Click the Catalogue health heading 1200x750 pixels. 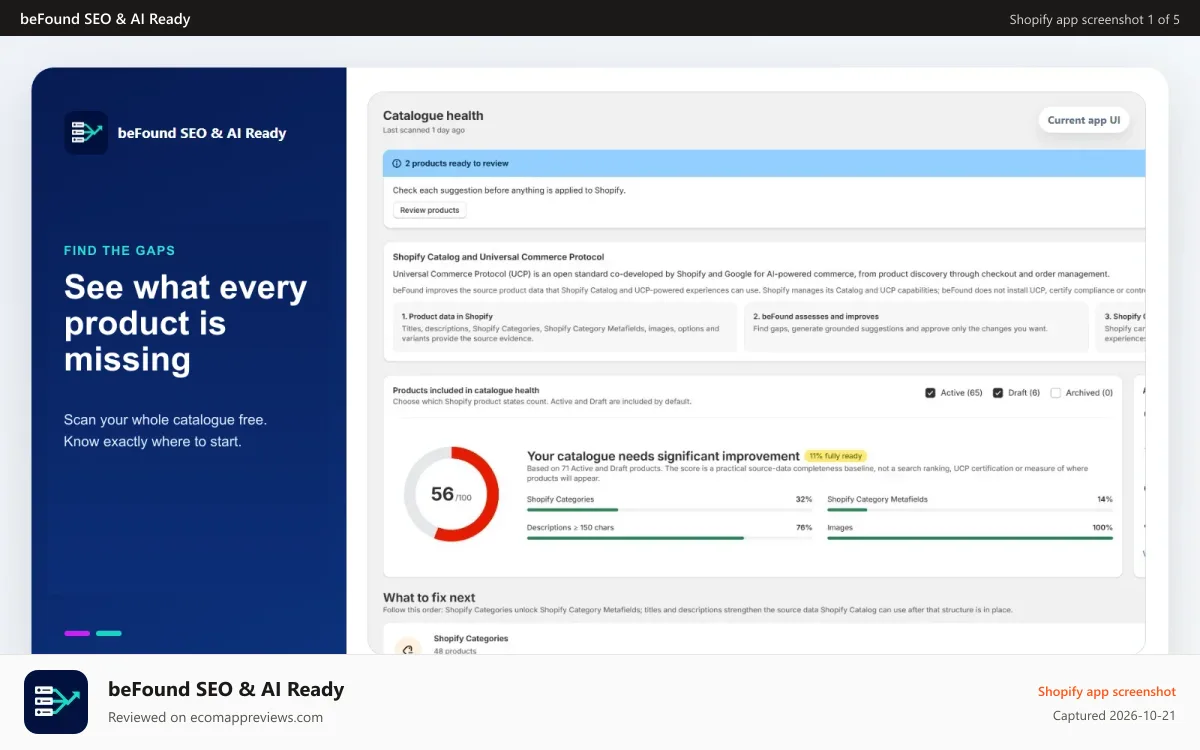click(433, 116)
